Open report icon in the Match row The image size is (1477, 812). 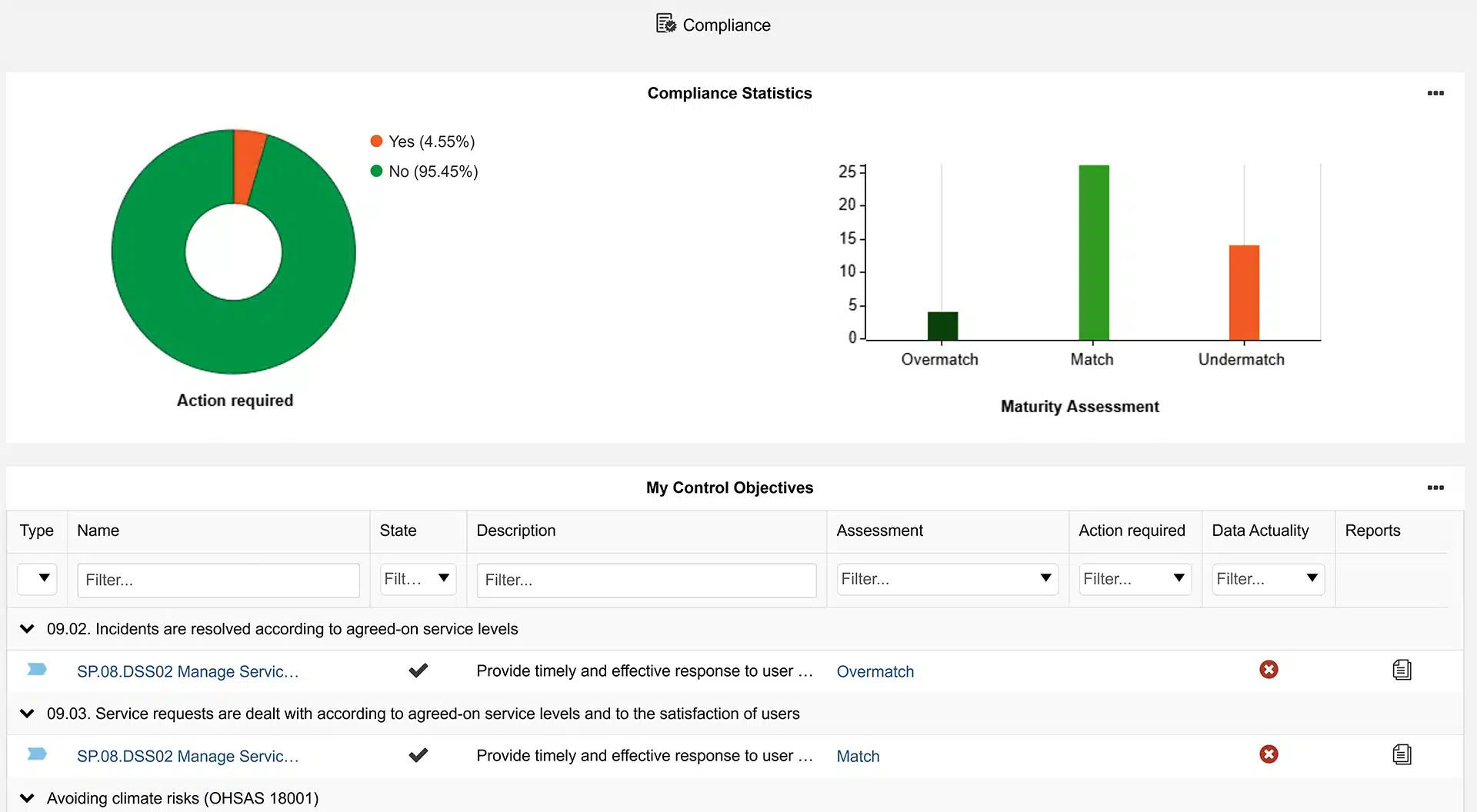[x=1401, y=754]
